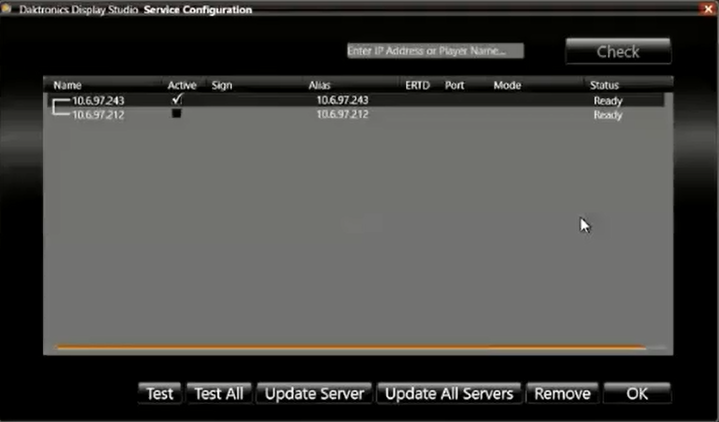
Task: Select the 10.6.97.212 name row
Action: (x=98, y=115)
